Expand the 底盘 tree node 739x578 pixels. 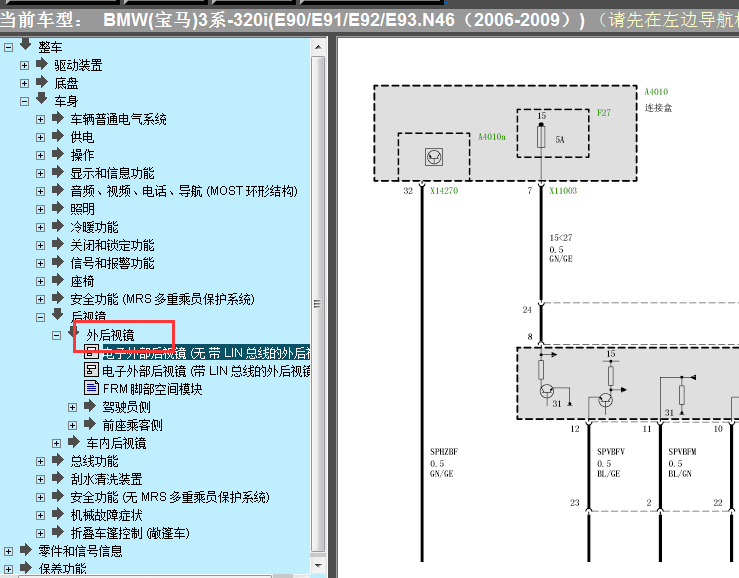click(25, 83)
